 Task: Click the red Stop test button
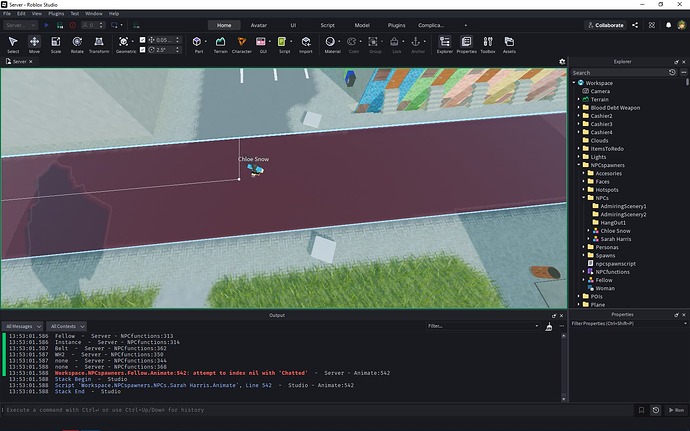click(x=73, y=25)
